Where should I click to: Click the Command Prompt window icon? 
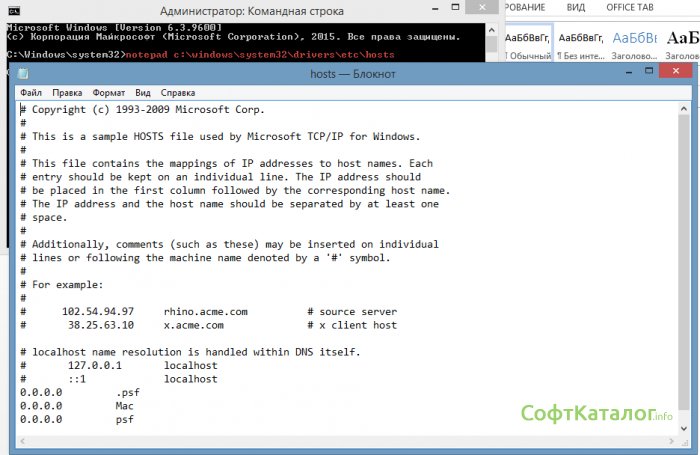pos(14,8)
